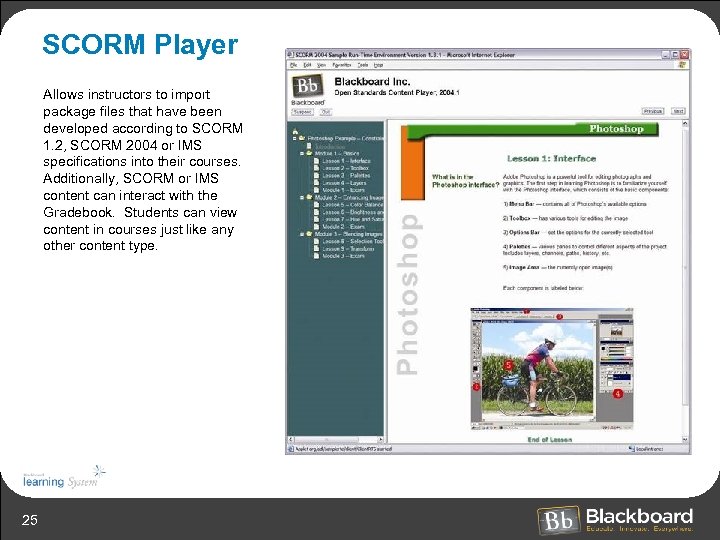Viewport: 720px width, 540px height.
Task: Collapse the Module 3 tree node
Action: tap(302, 234)
